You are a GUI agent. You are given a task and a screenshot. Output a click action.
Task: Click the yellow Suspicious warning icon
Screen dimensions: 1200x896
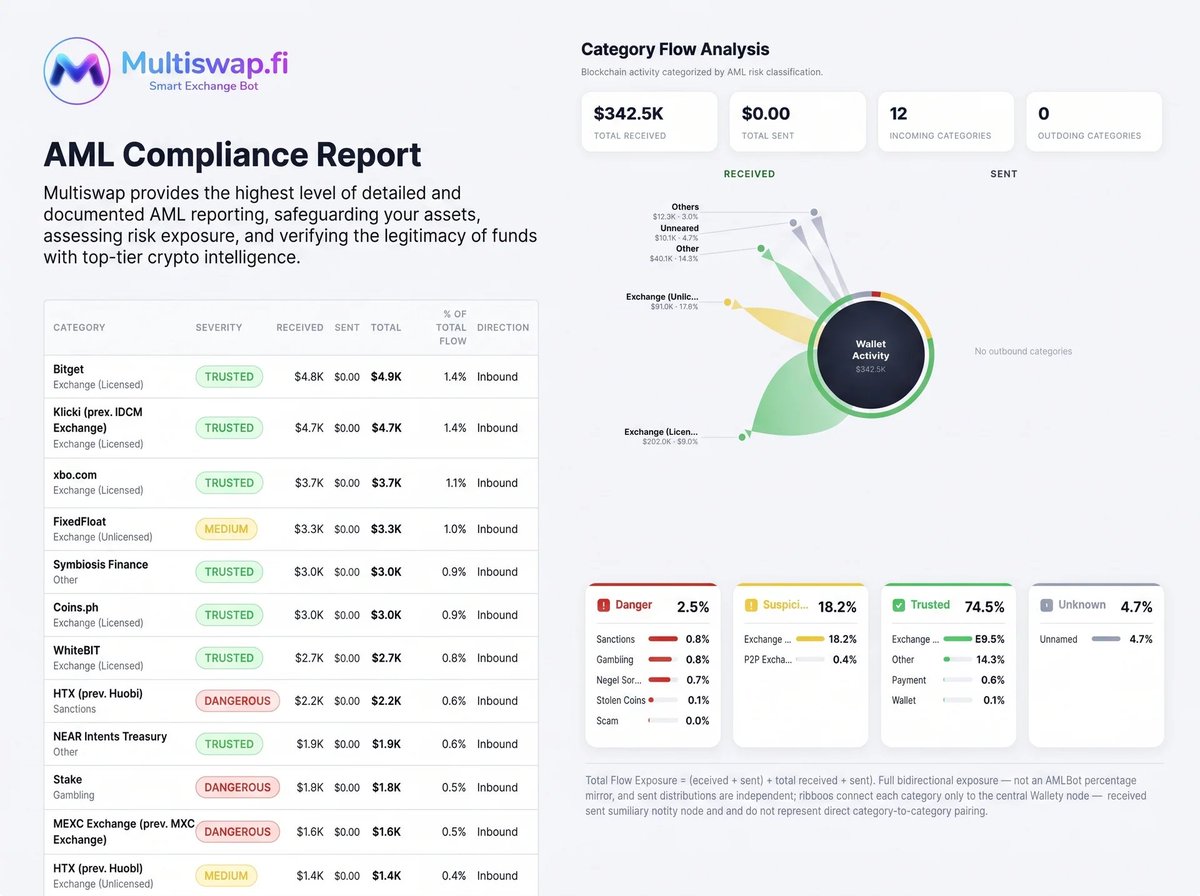coord(751,605)
